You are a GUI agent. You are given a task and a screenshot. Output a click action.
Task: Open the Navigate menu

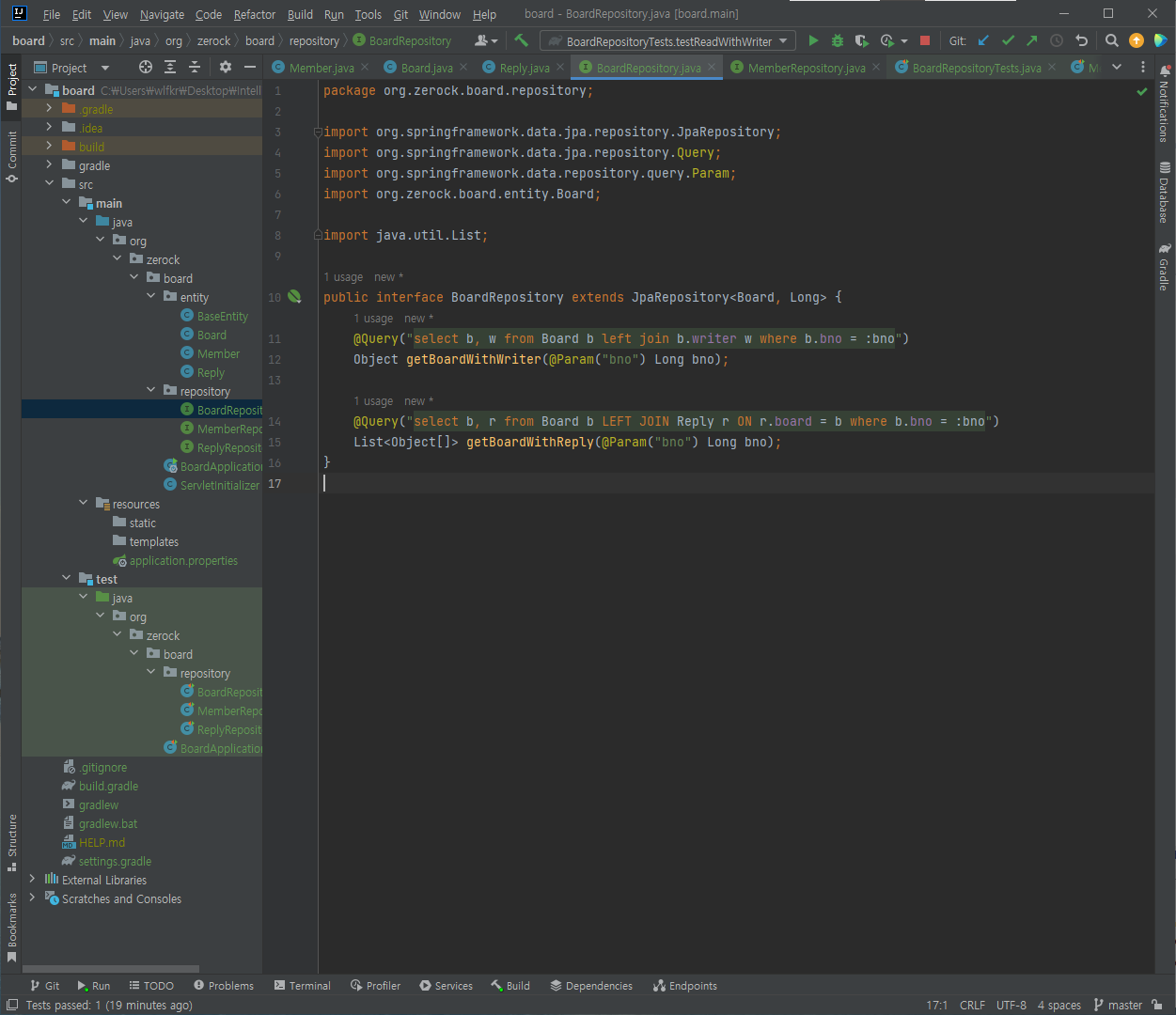tap(162, 14)
